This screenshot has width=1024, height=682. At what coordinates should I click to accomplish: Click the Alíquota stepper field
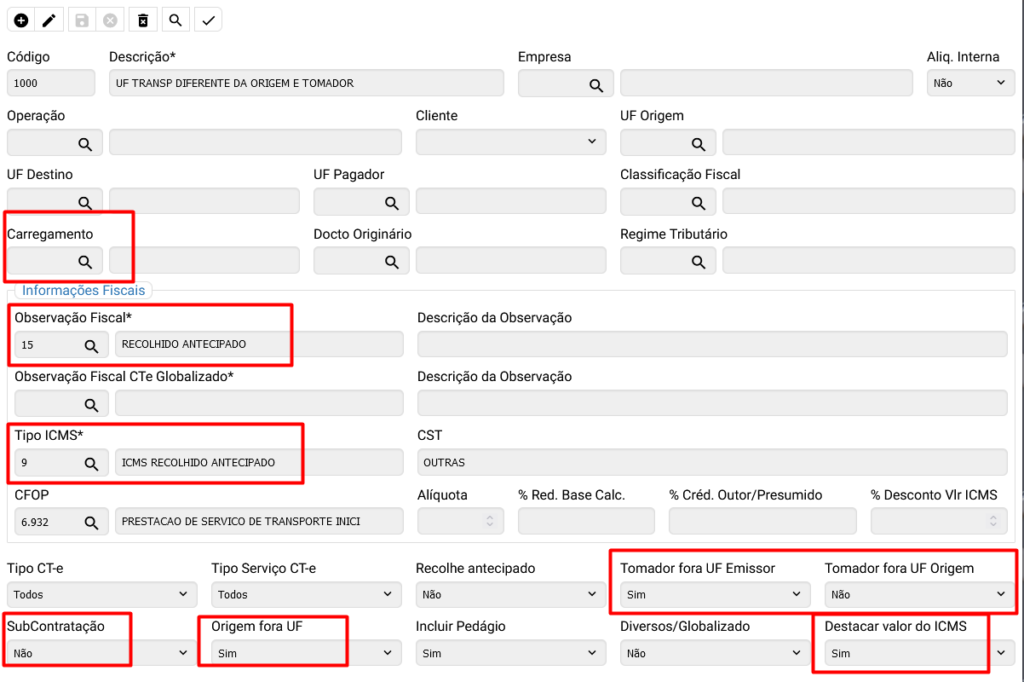pos(456,521)
